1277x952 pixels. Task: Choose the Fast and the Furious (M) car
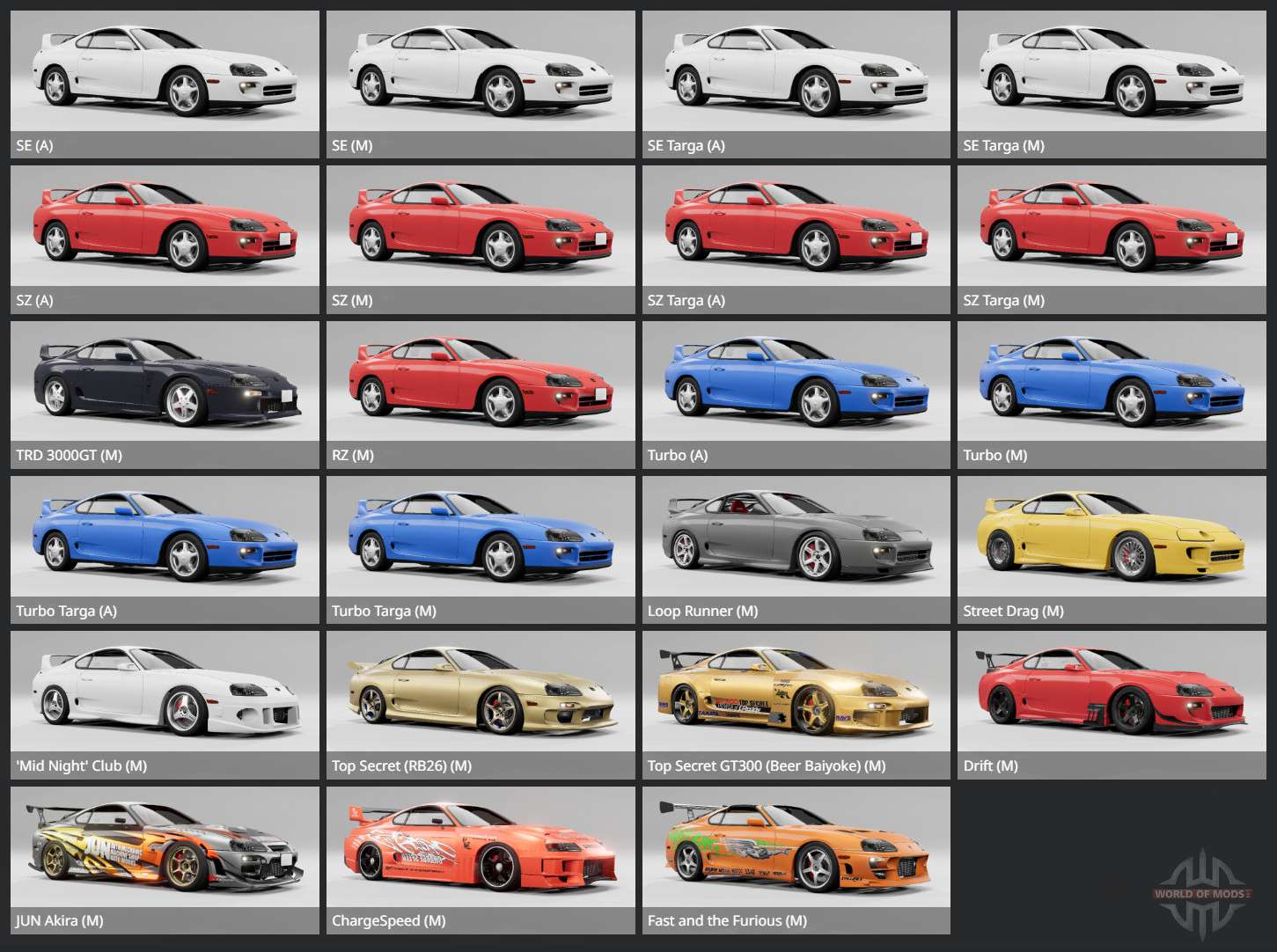[x=796, y=859]
